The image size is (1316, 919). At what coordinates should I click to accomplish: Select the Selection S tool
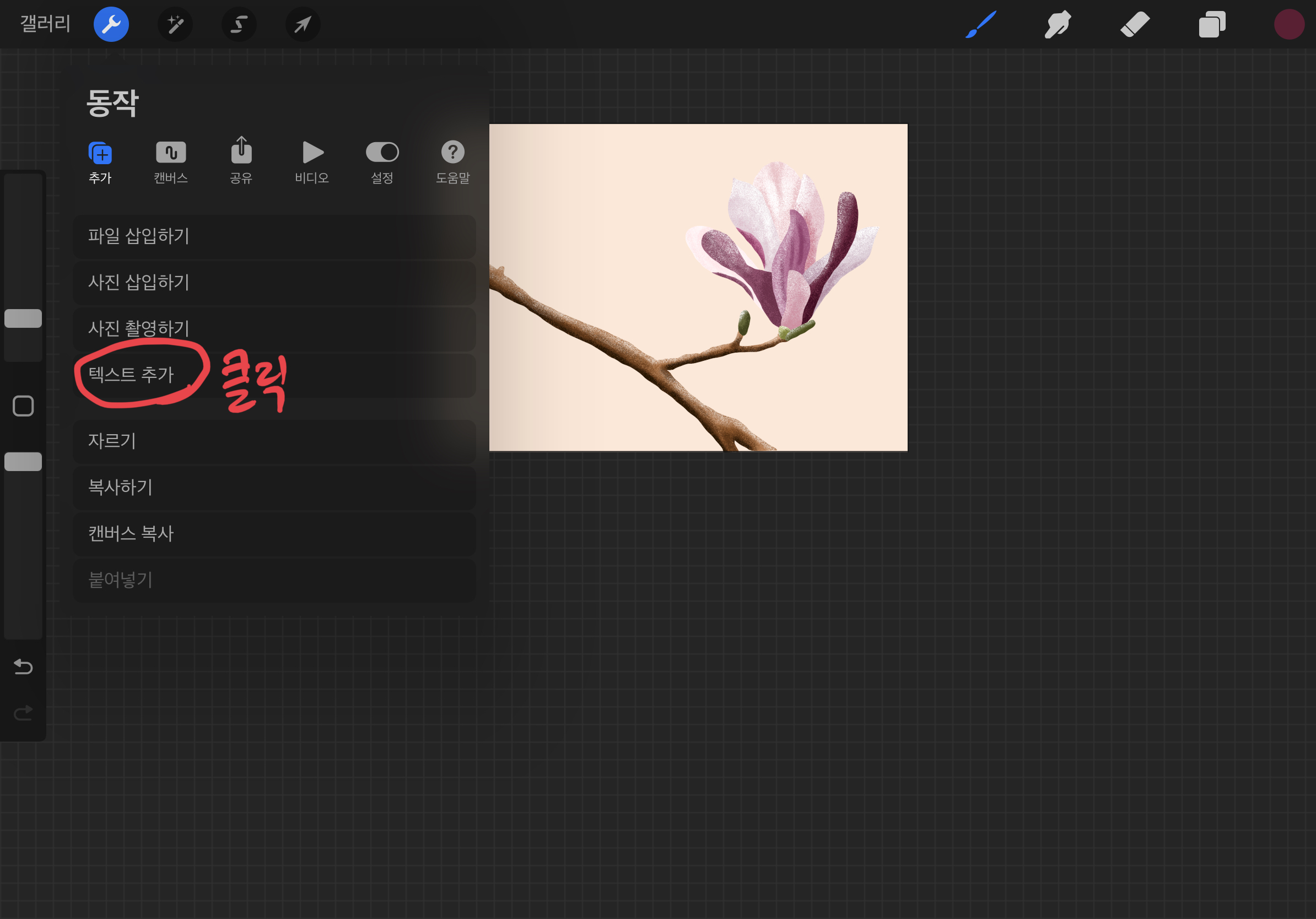(239, 24)
